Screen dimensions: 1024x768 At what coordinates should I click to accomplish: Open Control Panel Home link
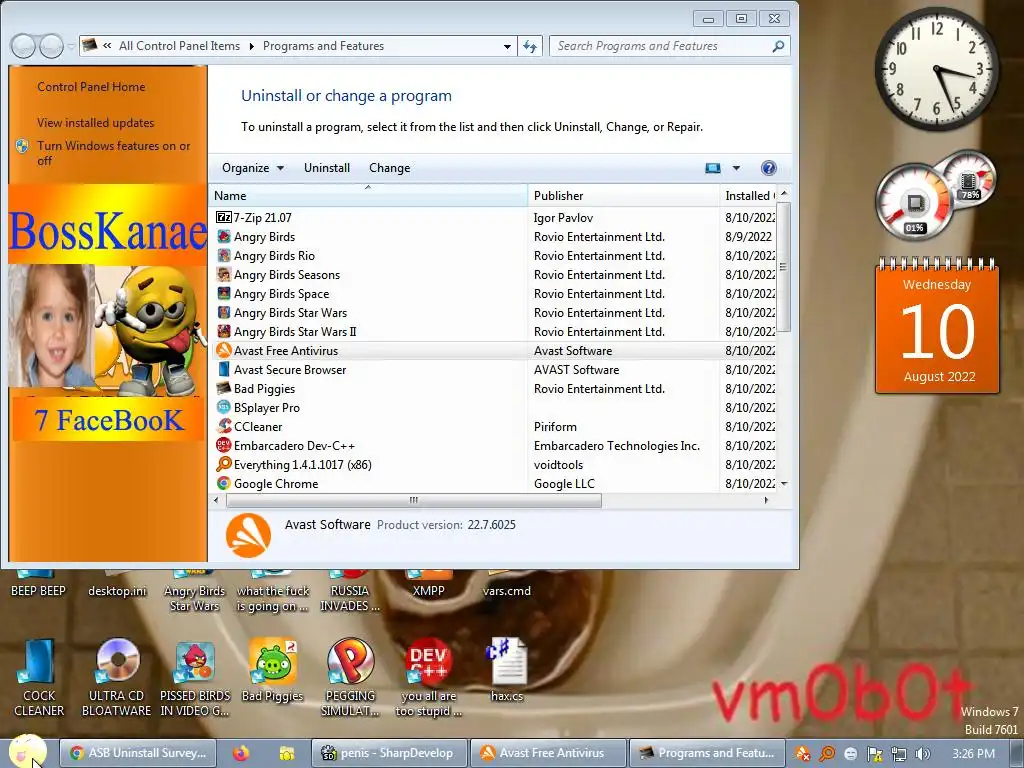coord(91,87)
